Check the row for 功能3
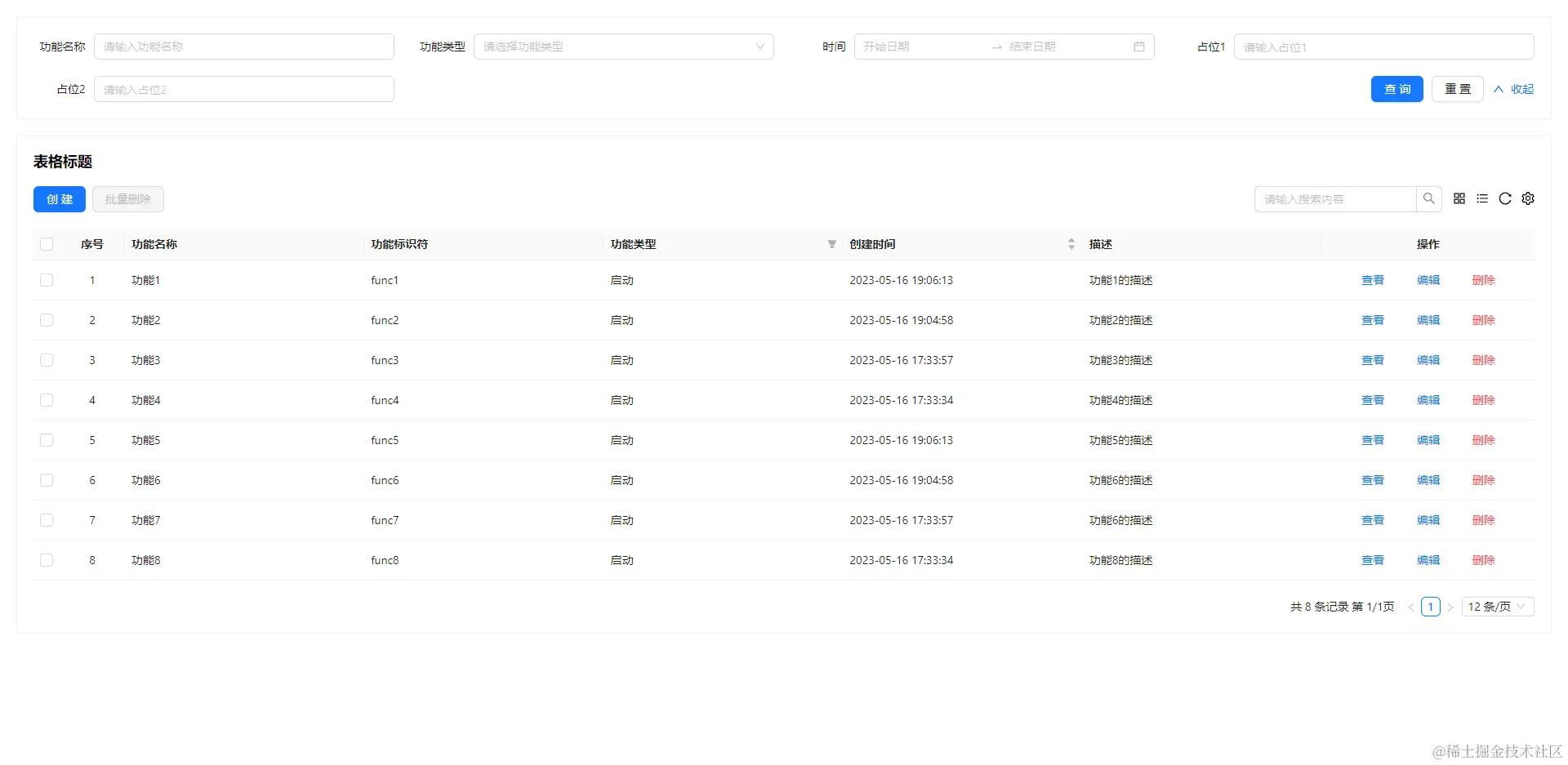 click(47, 360)
